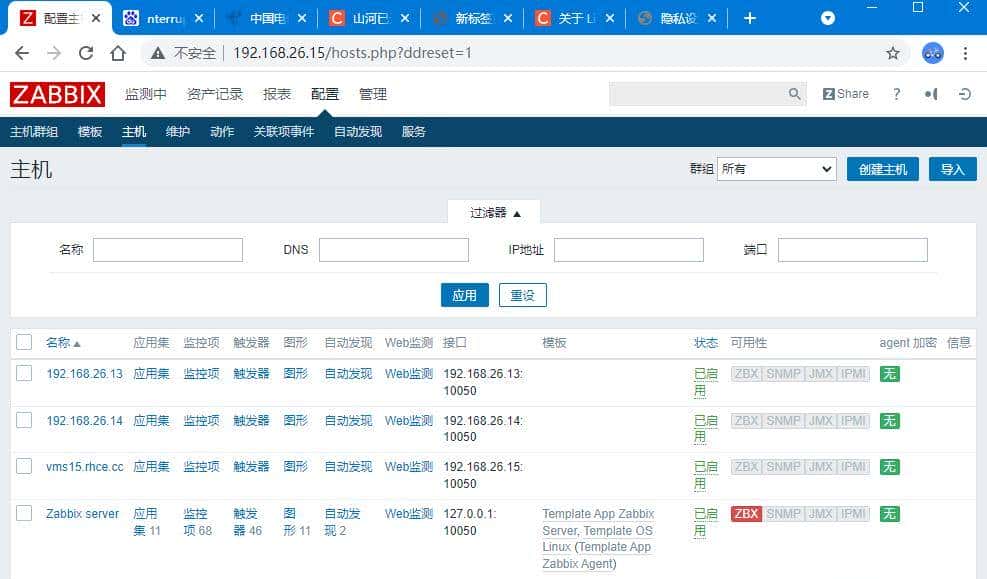
Task: Click the 已启用 status for vms15.rhce.cc
Action: pos(704,475)
